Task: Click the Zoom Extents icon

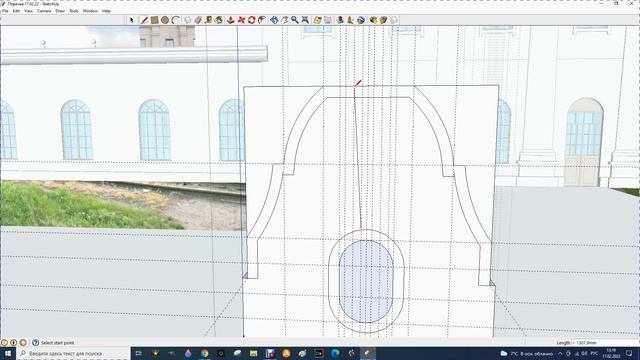Action: coord(305,20)
